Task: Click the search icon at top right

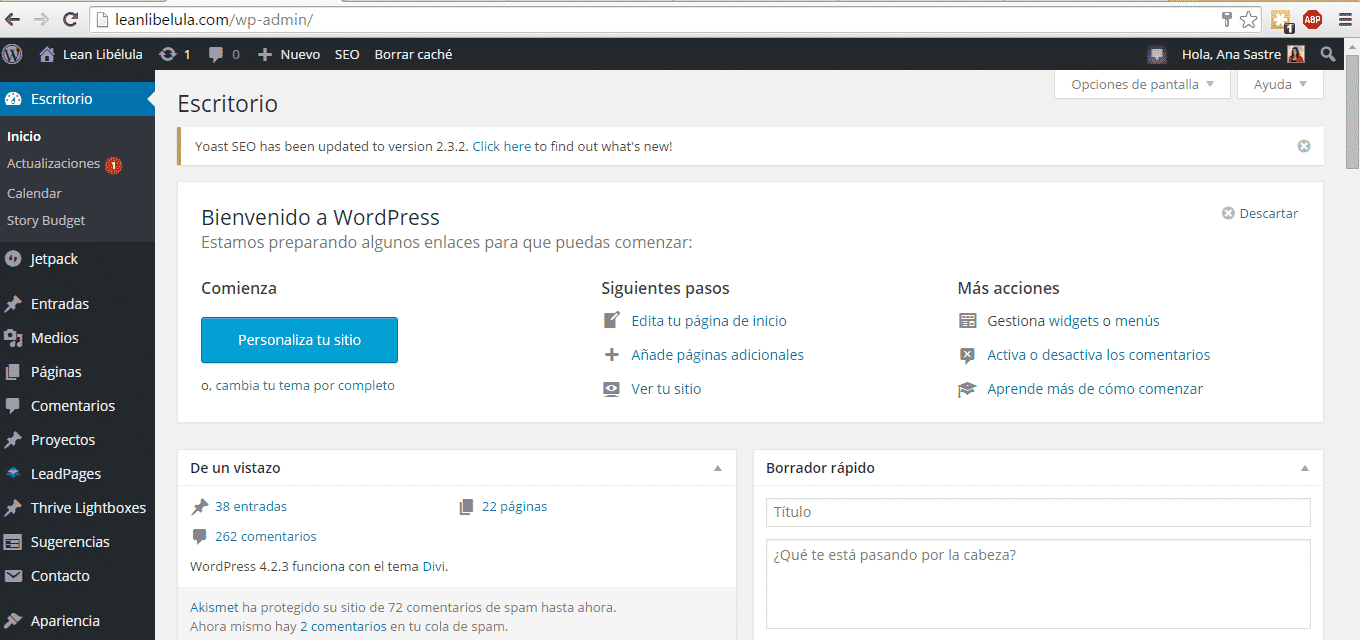Action: tap(1328, 54)
